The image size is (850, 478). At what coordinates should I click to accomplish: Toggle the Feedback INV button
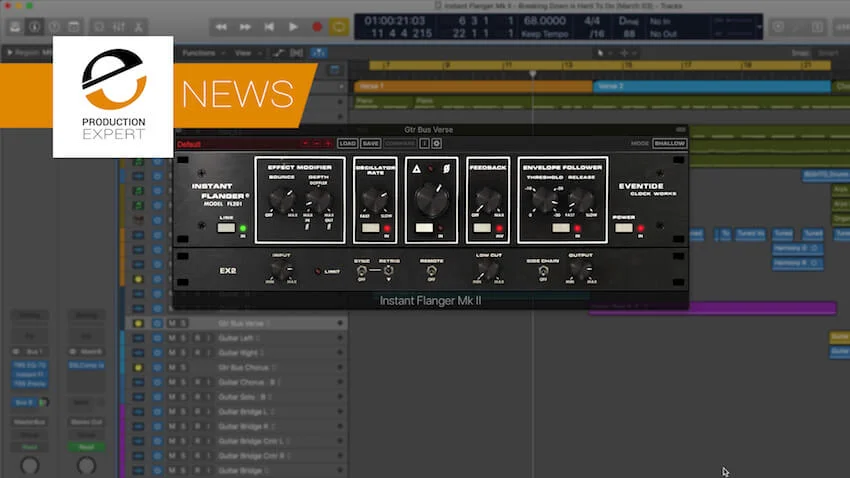(x=482, y=228)
